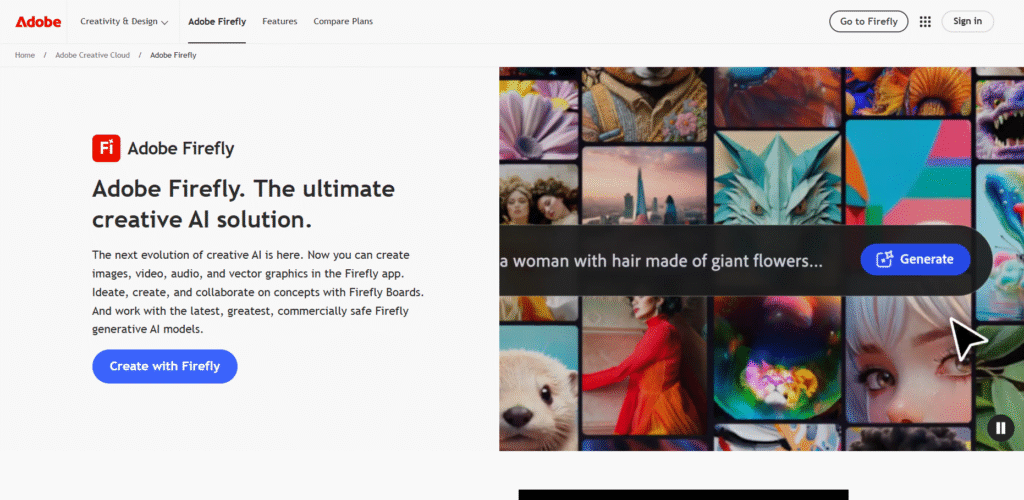
Task: Click the Sign in button
Action: coord(967,22)
